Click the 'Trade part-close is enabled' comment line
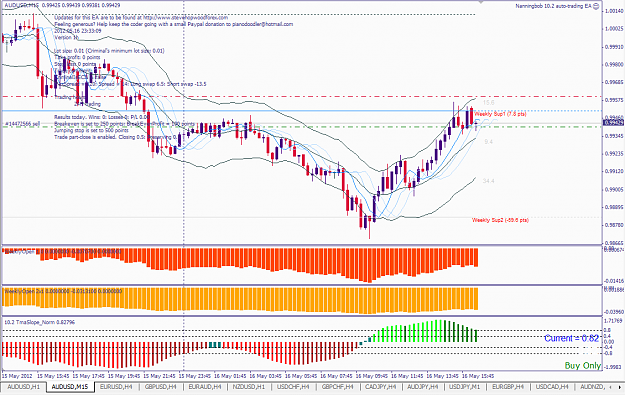This screenshot has height=395, width=625. (116, 137)
